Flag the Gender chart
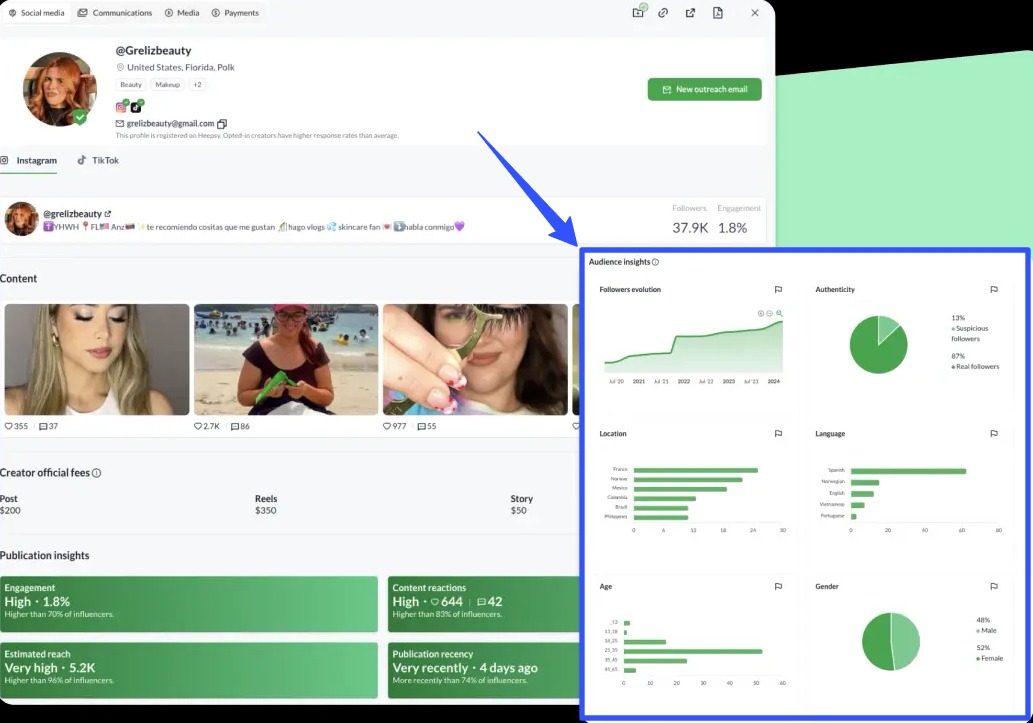 coord(994,587)
